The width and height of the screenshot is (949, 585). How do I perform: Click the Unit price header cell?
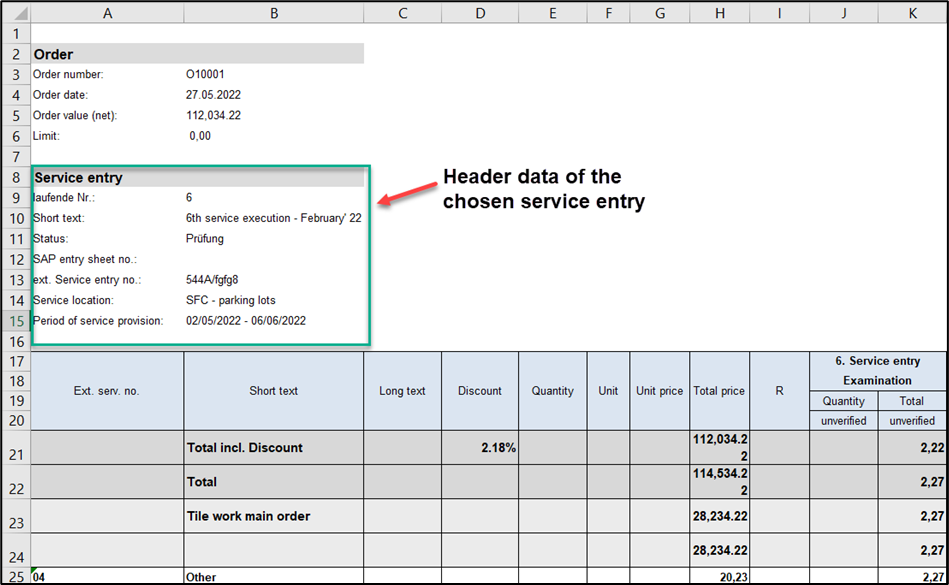point(659,391)
